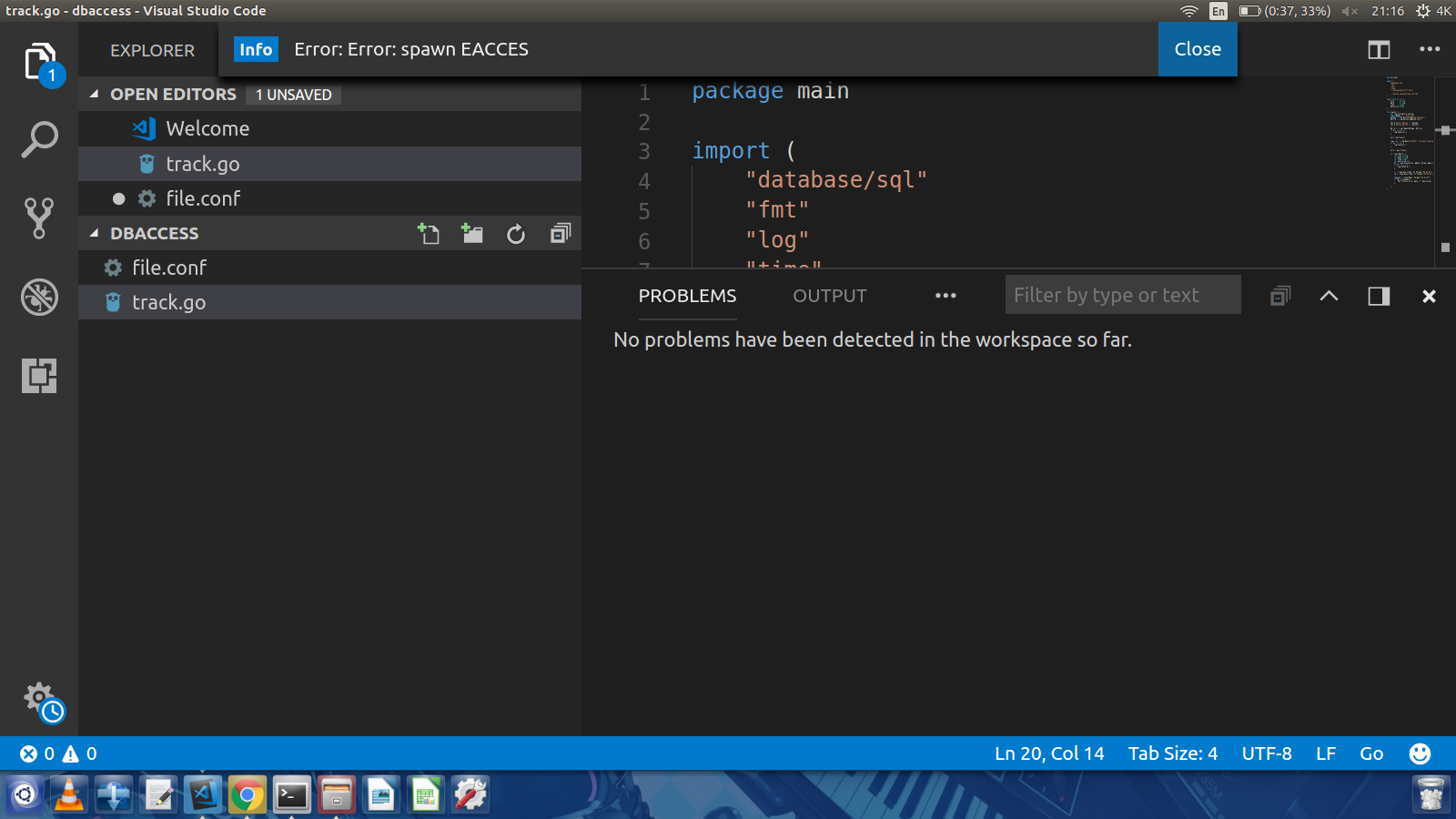
Task: Open the Ubuntu dash launcher
Action: click(25, 795)
